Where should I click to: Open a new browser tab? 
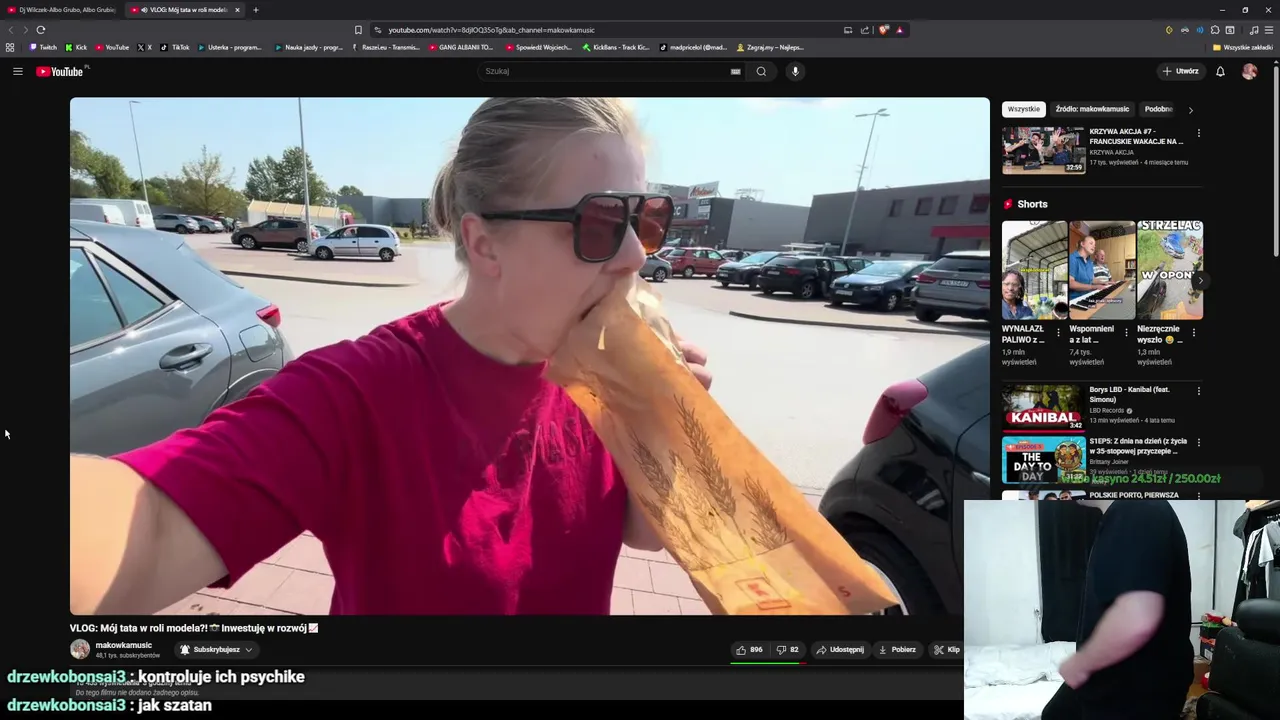click(x=255, y=10)
